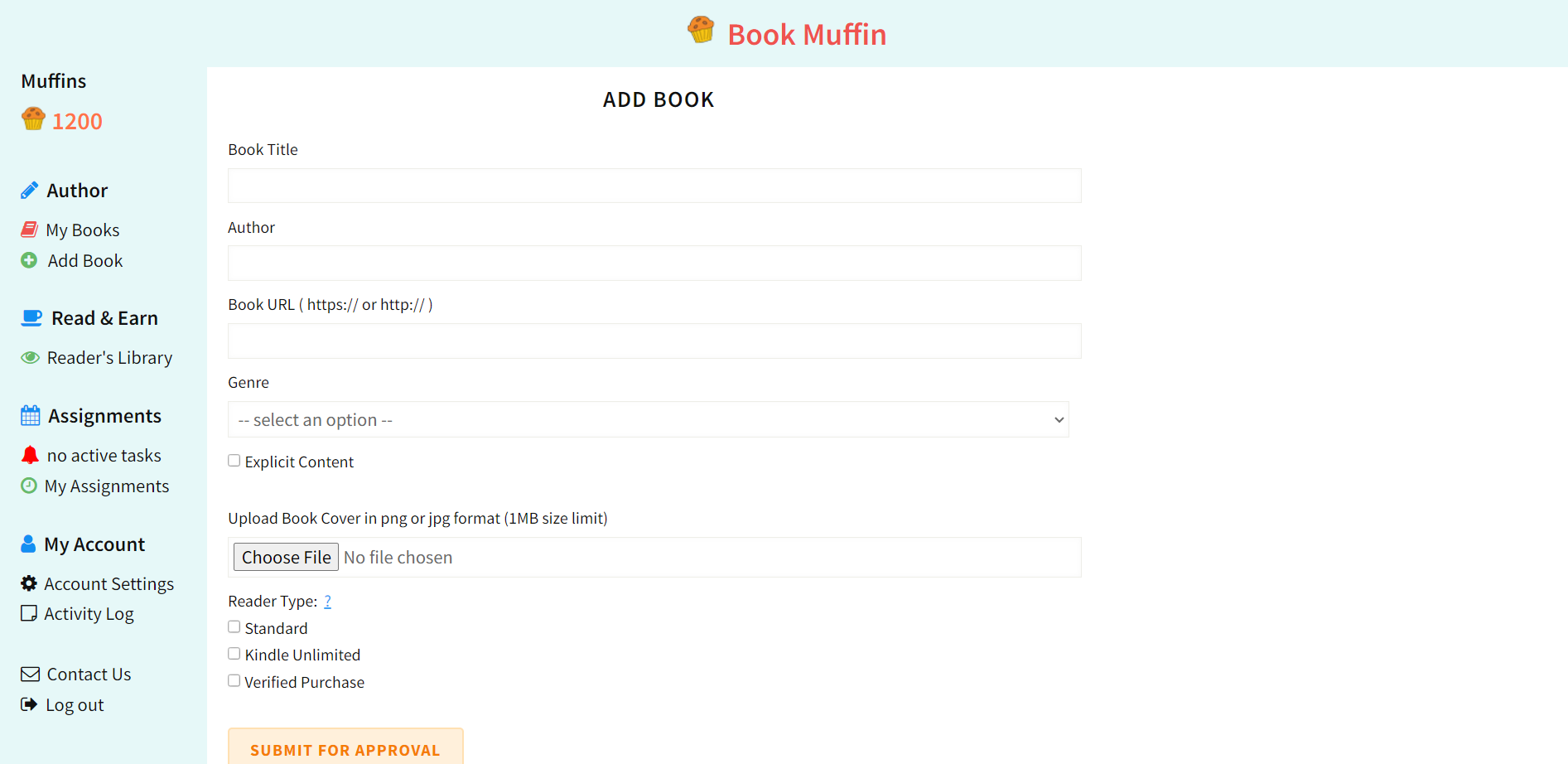
Task: View the Activity Log
Action: (89, 614)
